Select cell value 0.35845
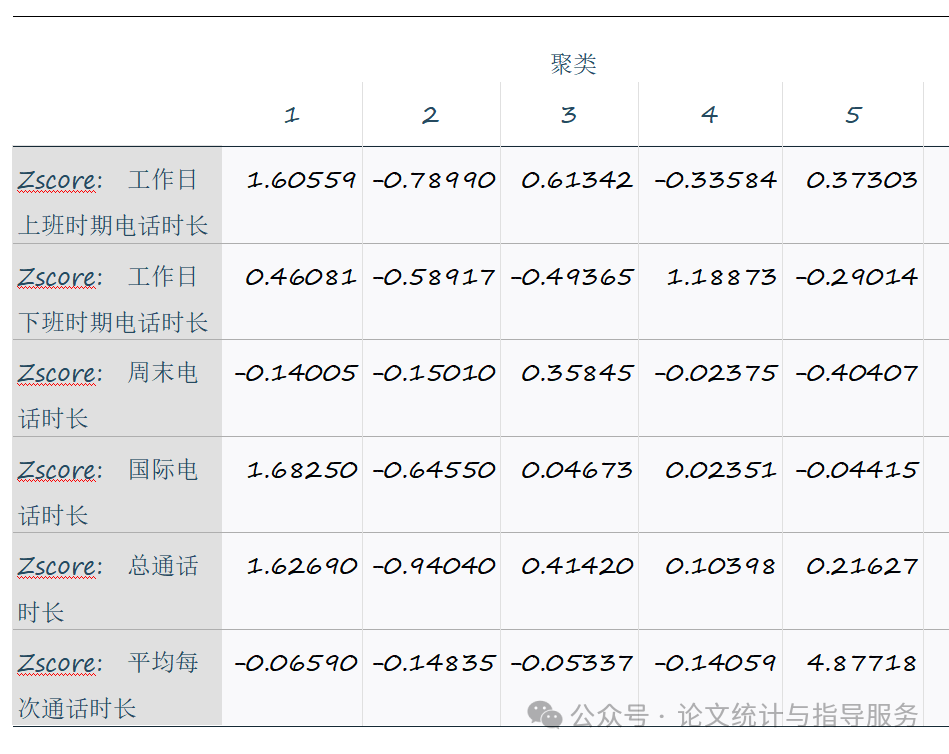Image resolution: width=949 pixels, height=754 pixels. [x=577, y=373]
